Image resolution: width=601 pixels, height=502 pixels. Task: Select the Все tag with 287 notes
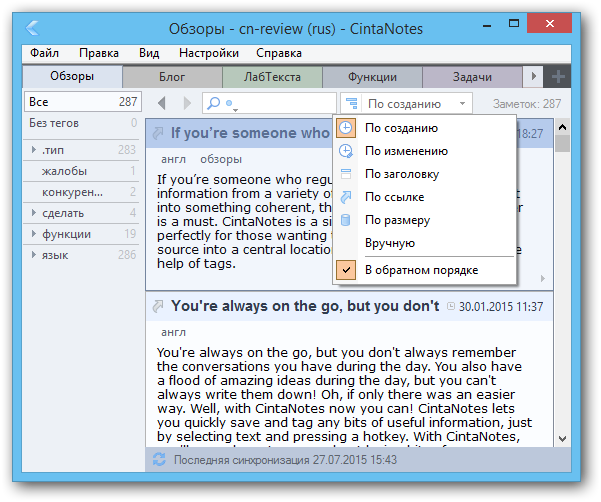point(83,102)
